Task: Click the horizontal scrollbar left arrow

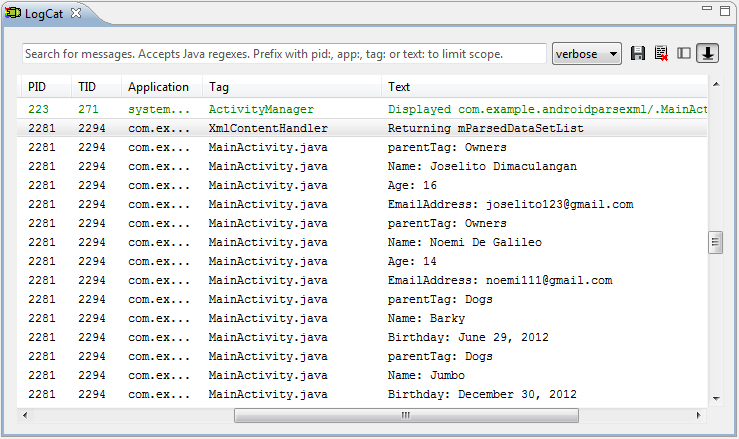Action: (25, 415)
